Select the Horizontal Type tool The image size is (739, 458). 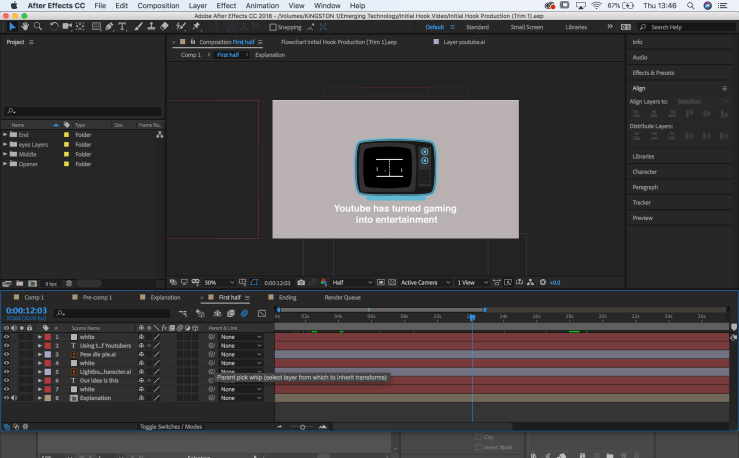[x=122, y=27]
